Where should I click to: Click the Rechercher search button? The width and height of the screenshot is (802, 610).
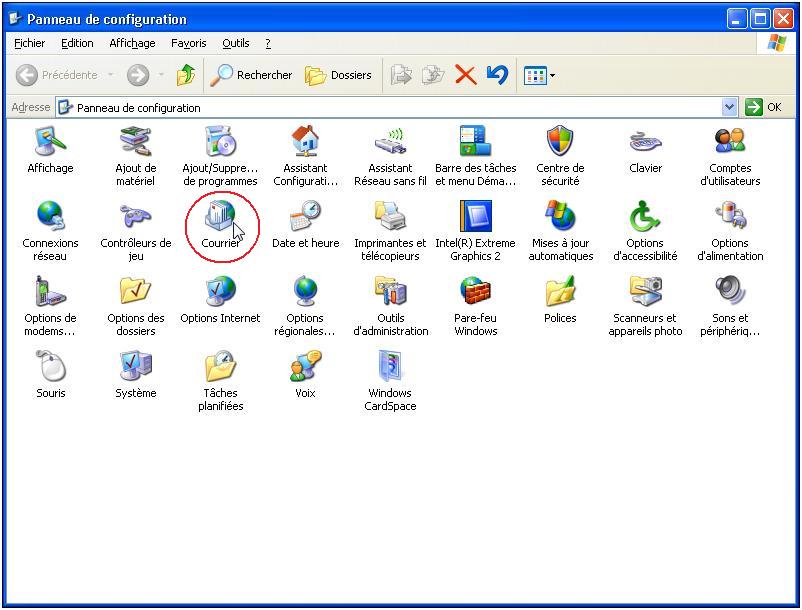pos(252,75)
